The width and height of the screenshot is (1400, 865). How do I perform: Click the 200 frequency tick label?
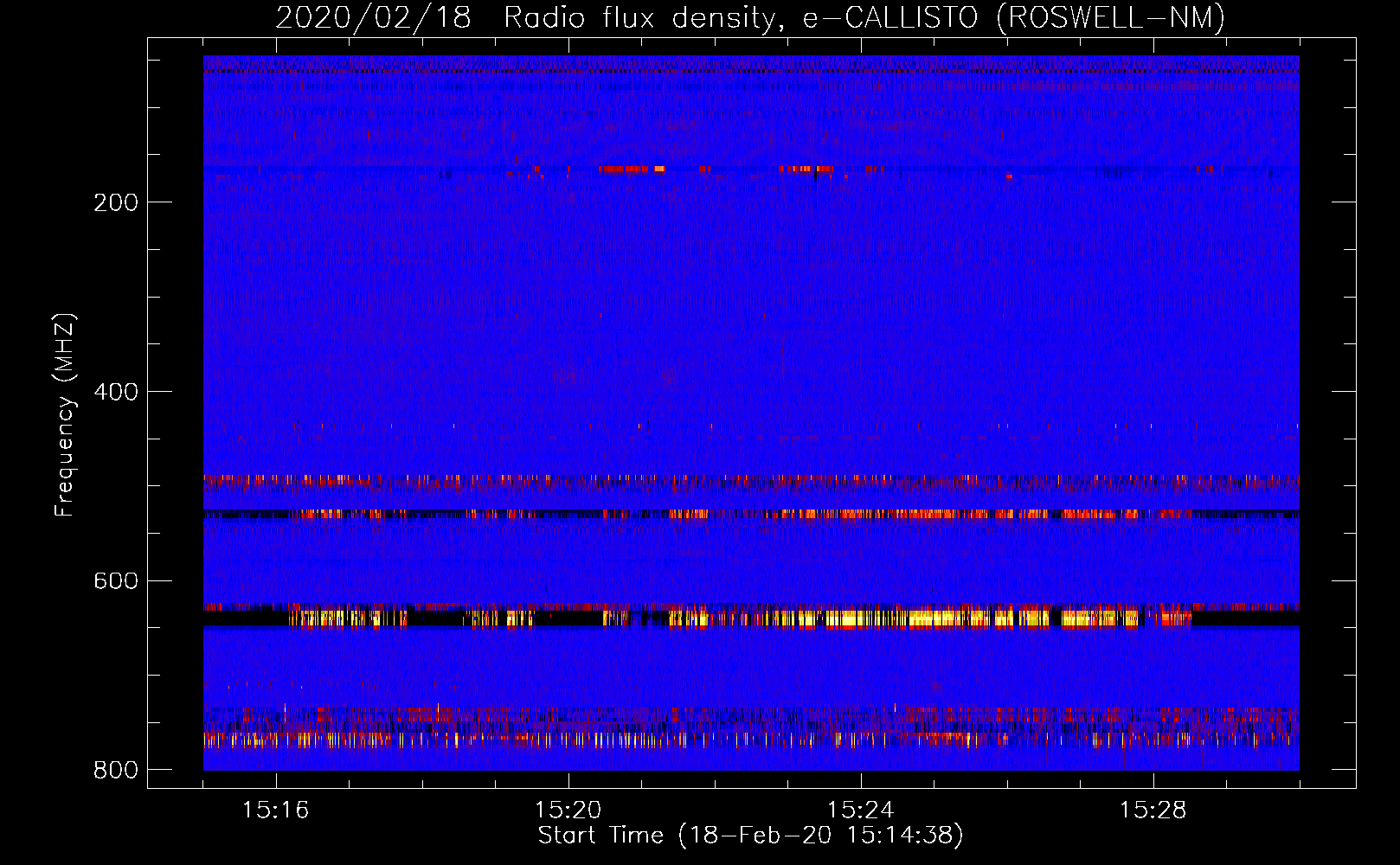pos(116,202)
